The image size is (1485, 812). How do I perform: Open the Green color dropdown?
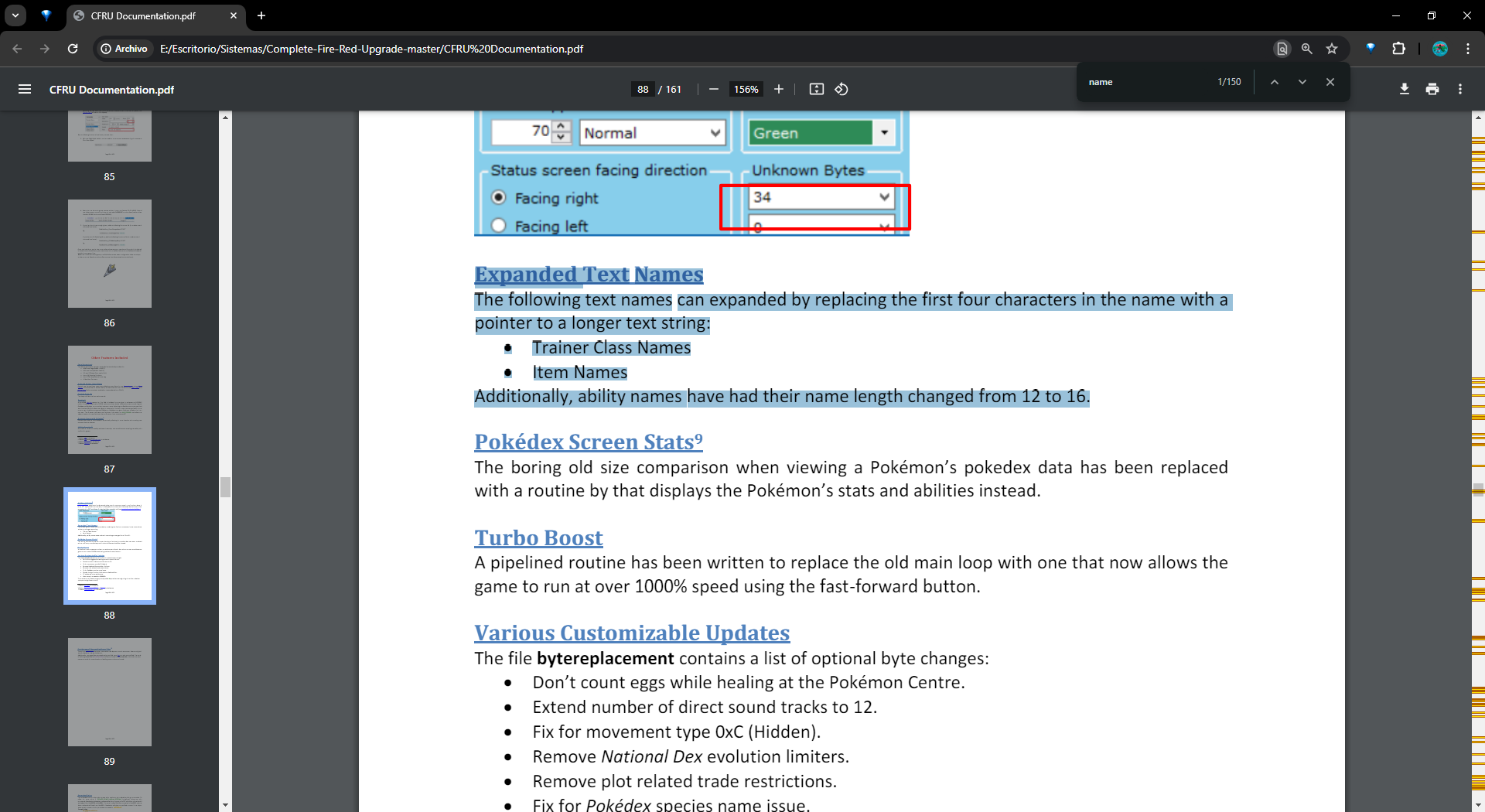coord(883,133)
